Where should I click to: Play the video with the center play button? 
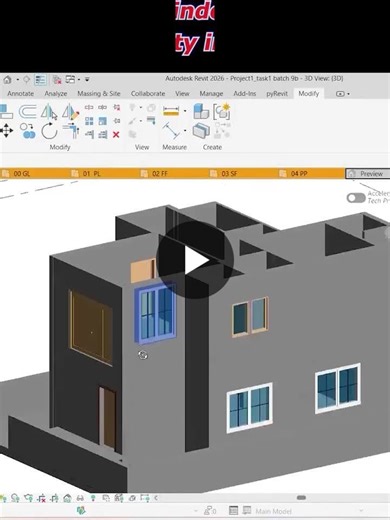(x=195, y=260)
